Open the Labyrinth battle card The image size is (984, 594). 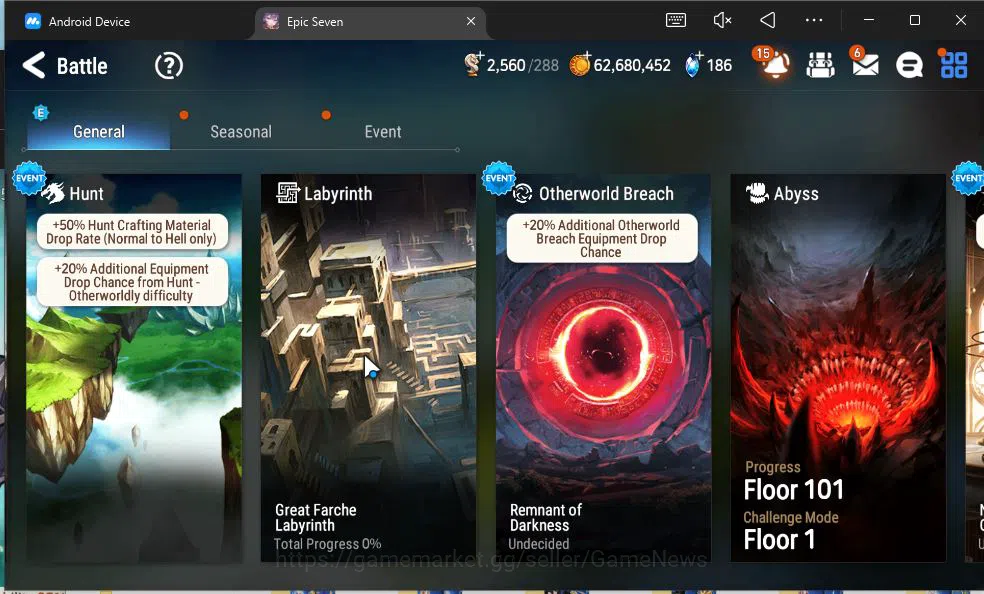click(x=368, y=368)
